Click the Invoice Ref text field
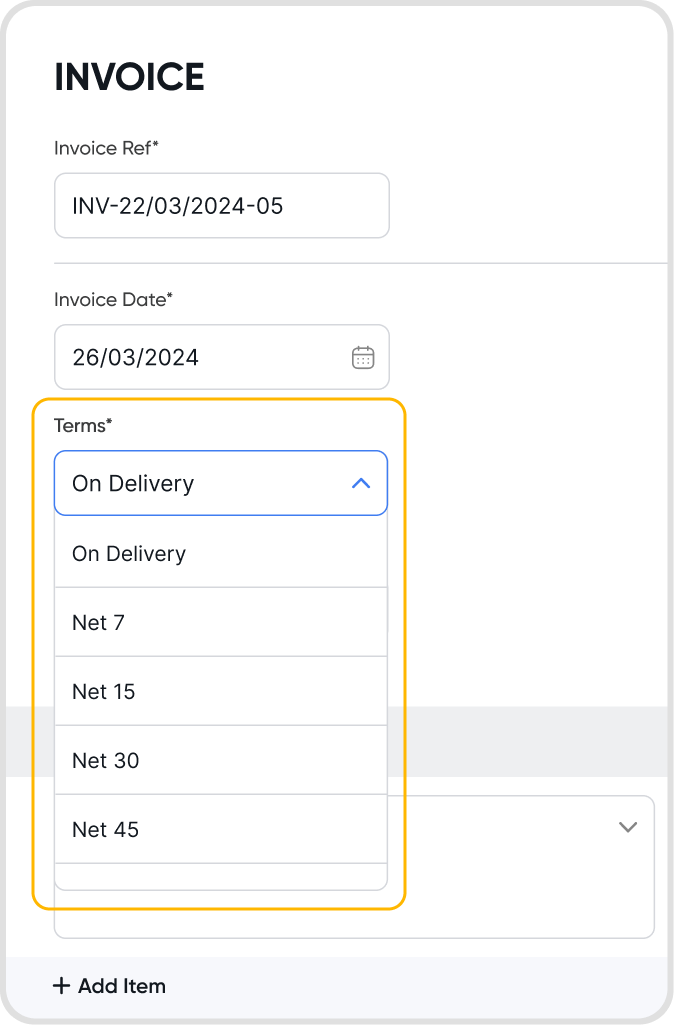 [221, 206]
